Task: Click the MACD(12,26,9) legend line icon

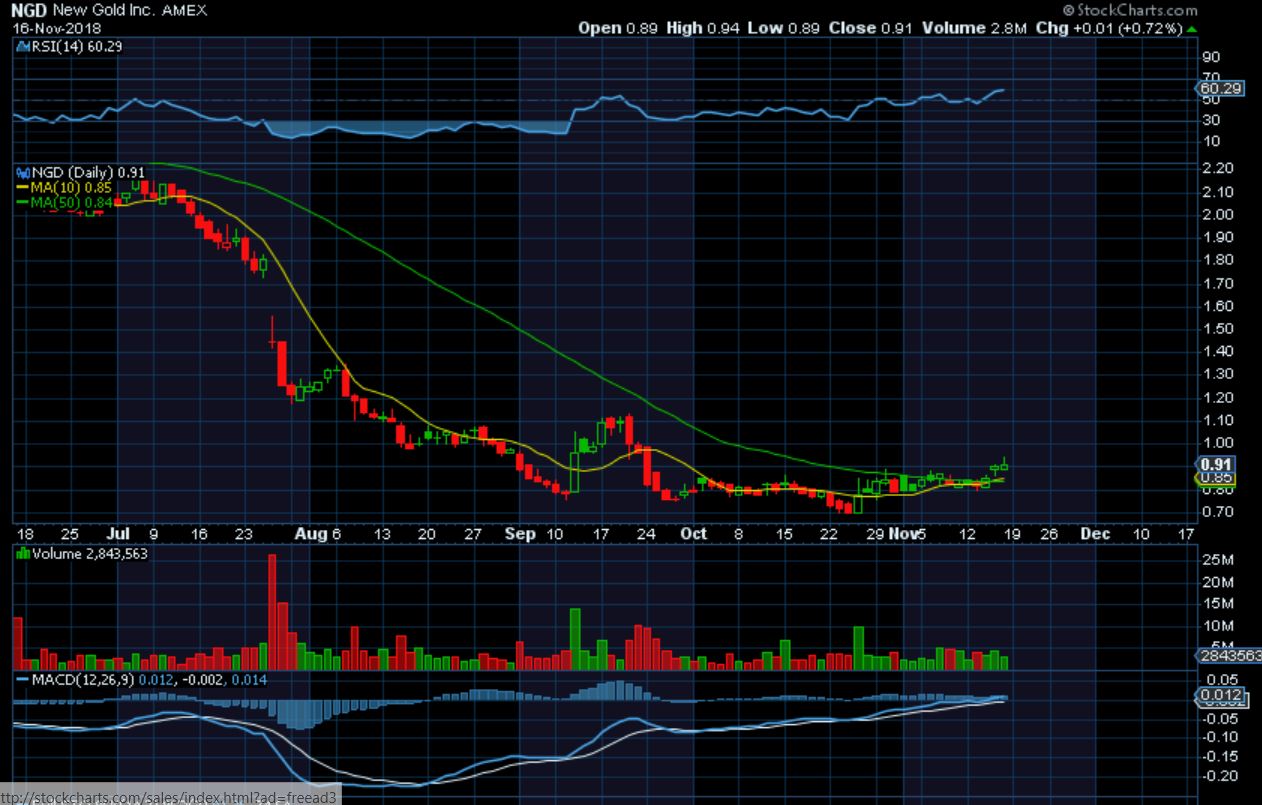Action: (20, 680)
